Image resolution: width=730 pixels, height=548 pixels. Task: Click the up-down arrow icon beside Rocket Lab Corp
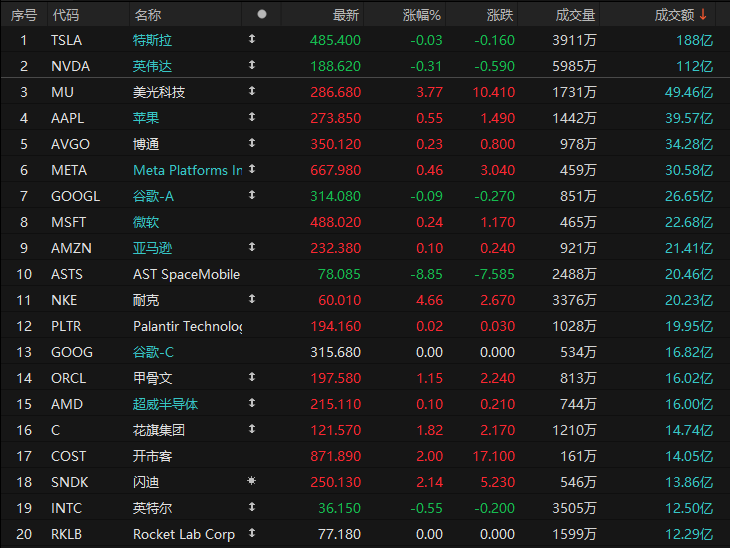[252, 533]
